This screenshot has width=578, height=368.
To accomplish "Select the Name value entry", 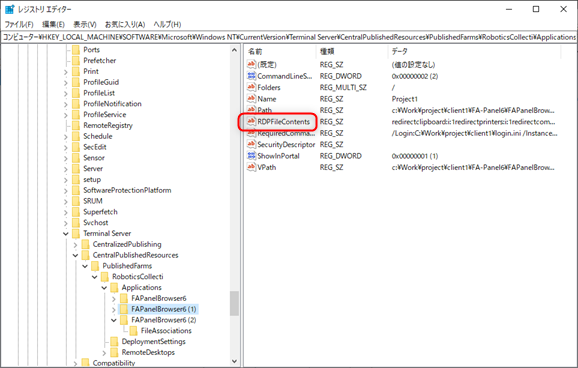I will [267, 99].
